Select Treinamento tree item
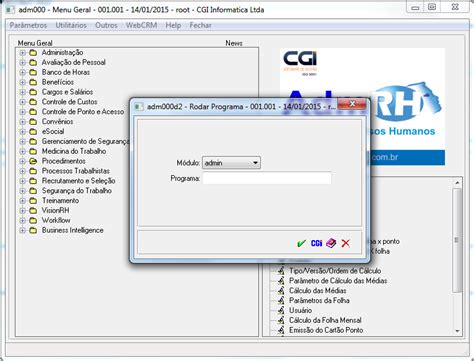The image size is (474, 361). click(x=60, y=201)
